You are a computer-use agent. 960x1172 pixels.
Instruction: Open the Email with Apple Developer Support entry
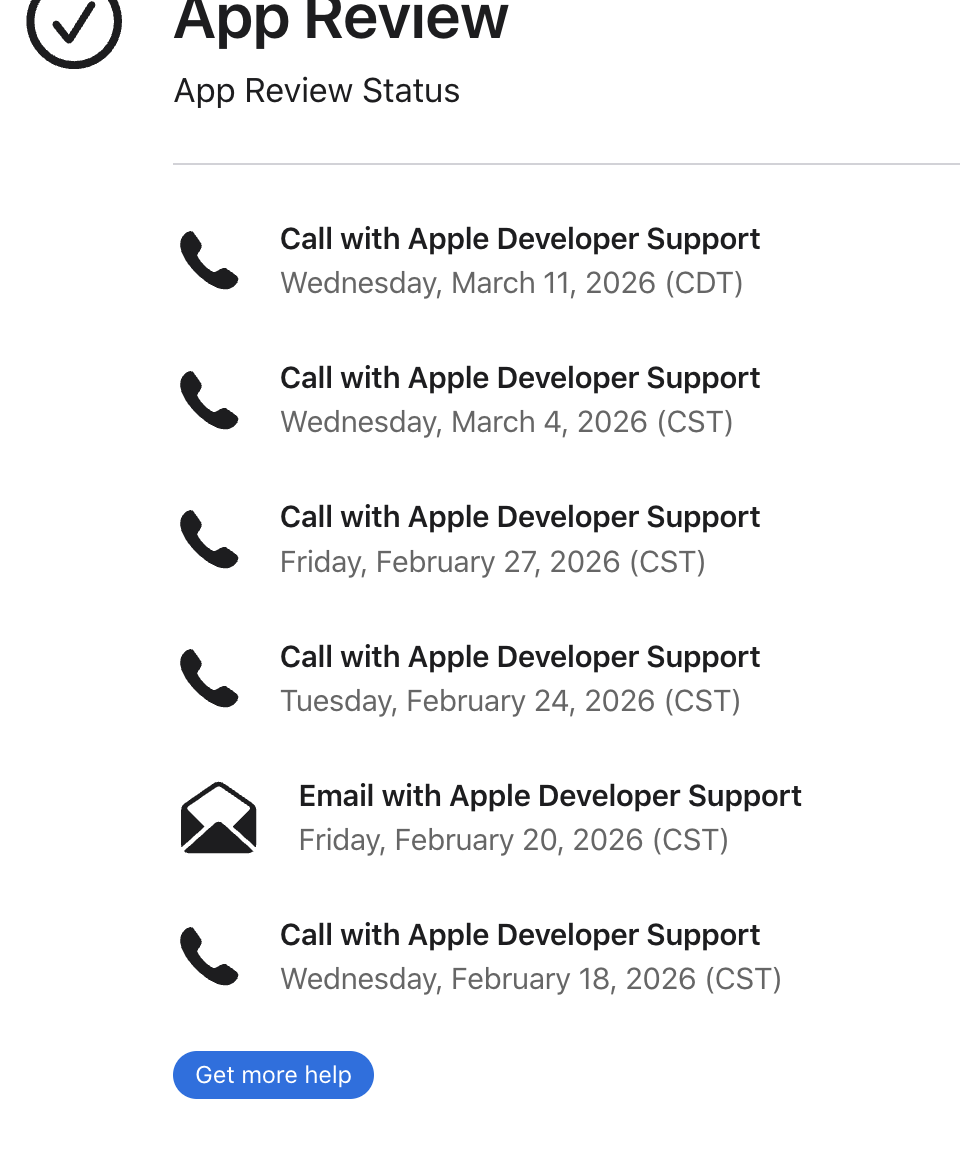550,796
